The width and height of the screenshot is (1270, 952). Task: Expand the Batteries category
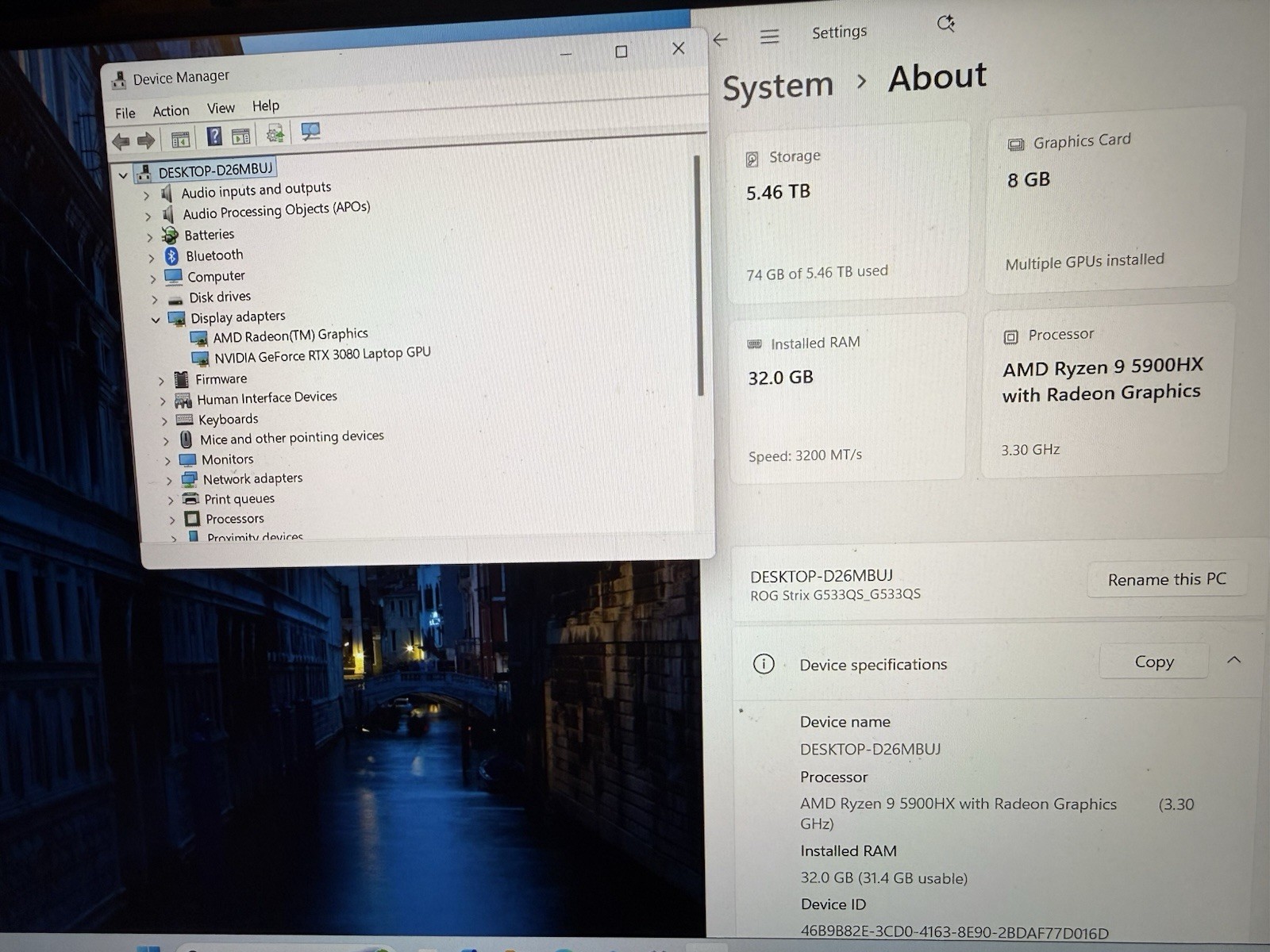click(x=149, y=236)
